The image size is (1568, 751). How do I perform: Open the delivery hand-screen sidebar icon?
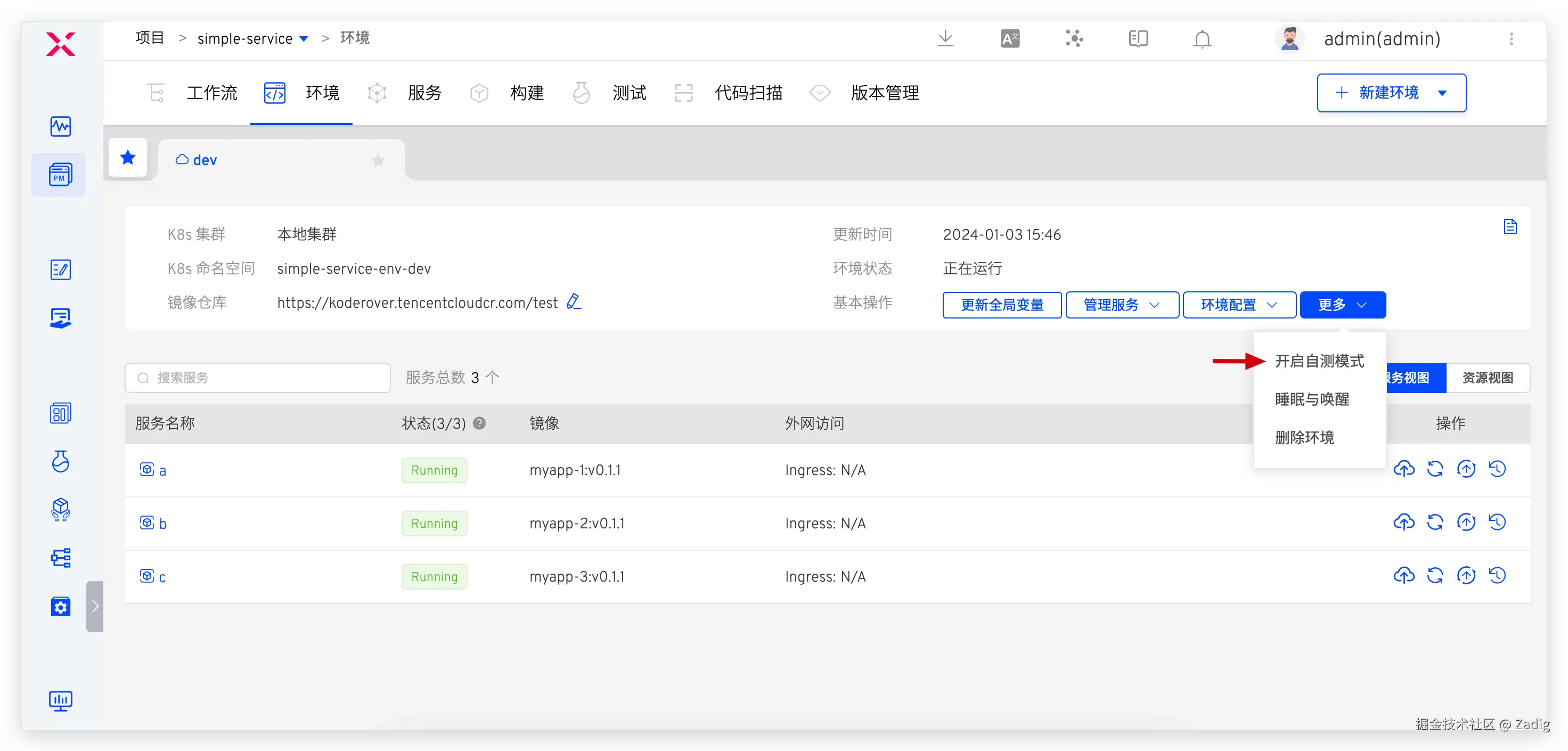pyautogui.click(x=60, y=317)
